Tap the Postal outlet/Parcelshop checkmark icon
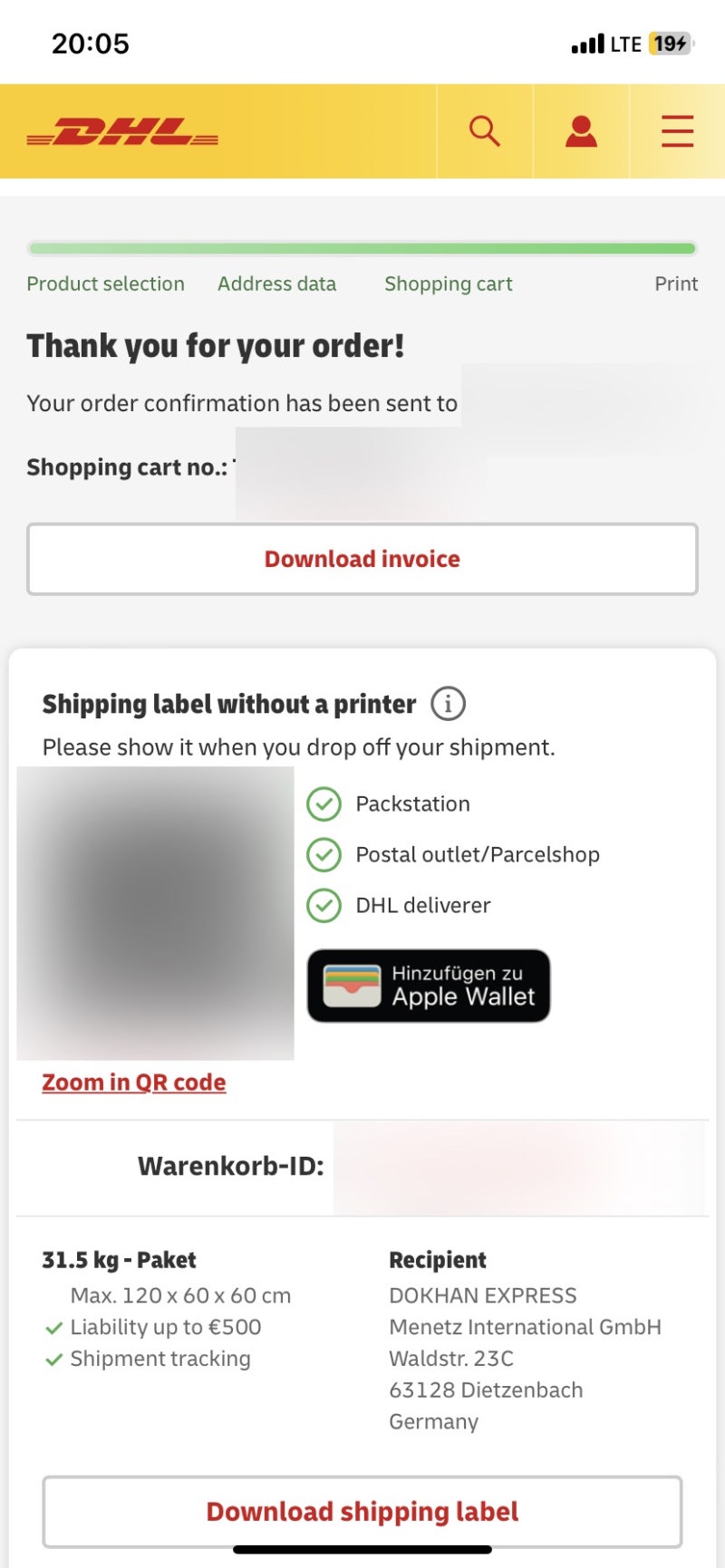Screen dimensions: 725x1568 (x=324, y=854)
